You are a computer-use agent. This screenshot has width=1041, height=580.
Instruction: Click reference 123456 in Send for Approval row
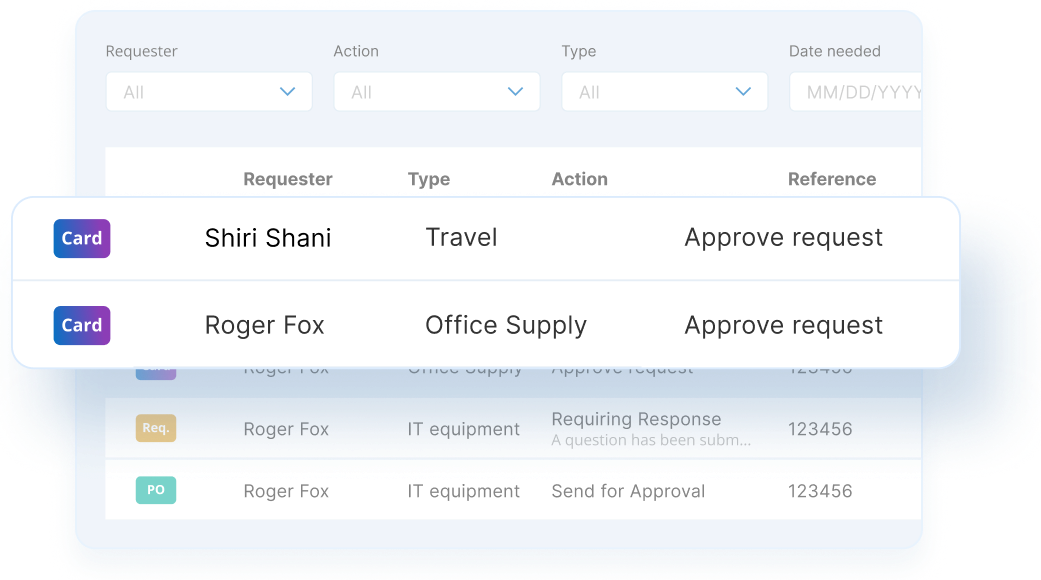820,491
